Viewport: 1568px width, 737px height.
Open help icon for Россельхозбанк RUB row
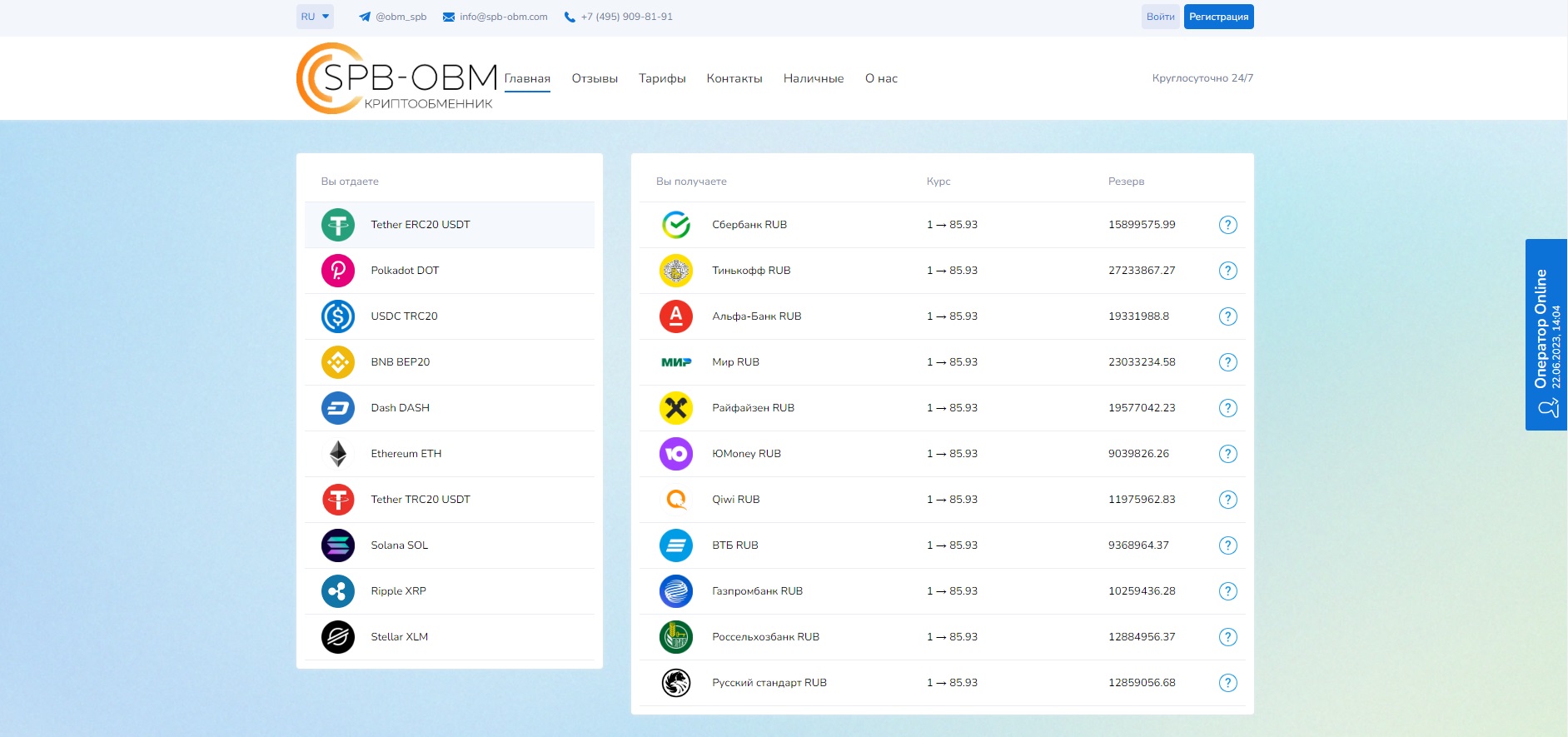(1227, 637)
